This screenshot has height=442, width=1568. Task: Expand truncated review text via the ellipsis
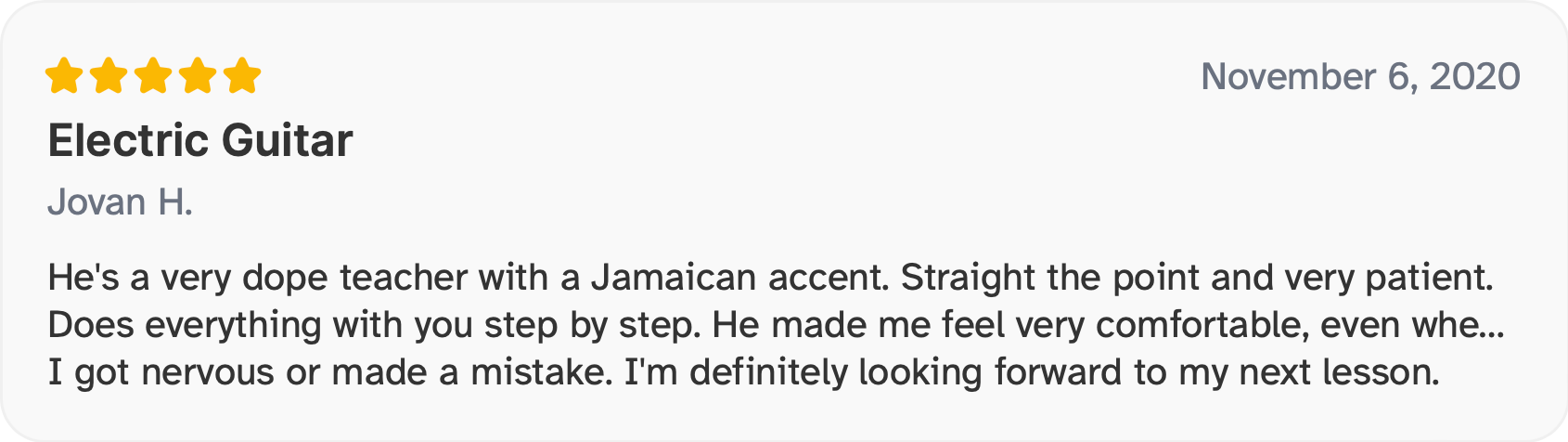click(1491, 325)
